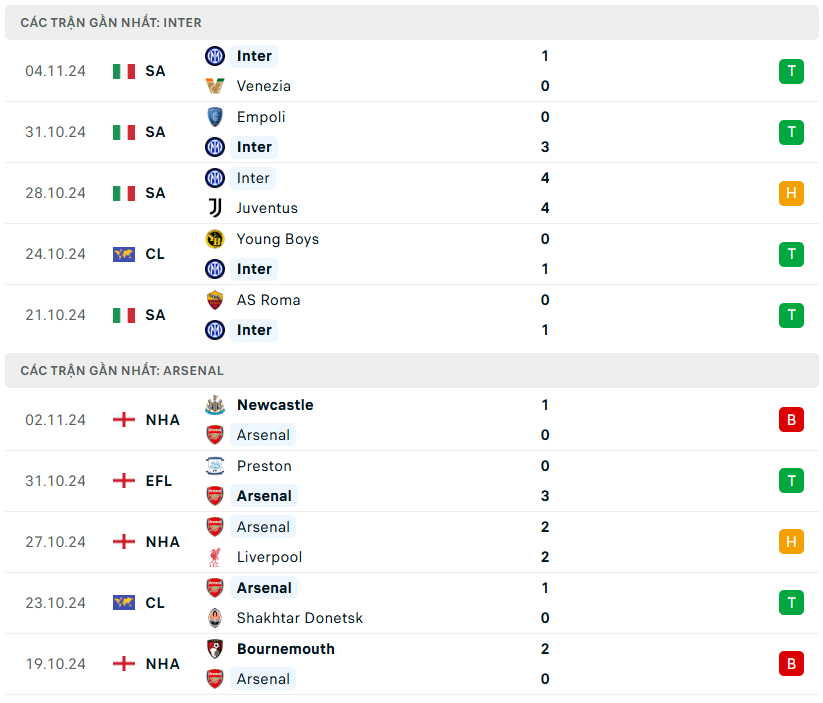Click the Empoli team logo

click(215, 117)
